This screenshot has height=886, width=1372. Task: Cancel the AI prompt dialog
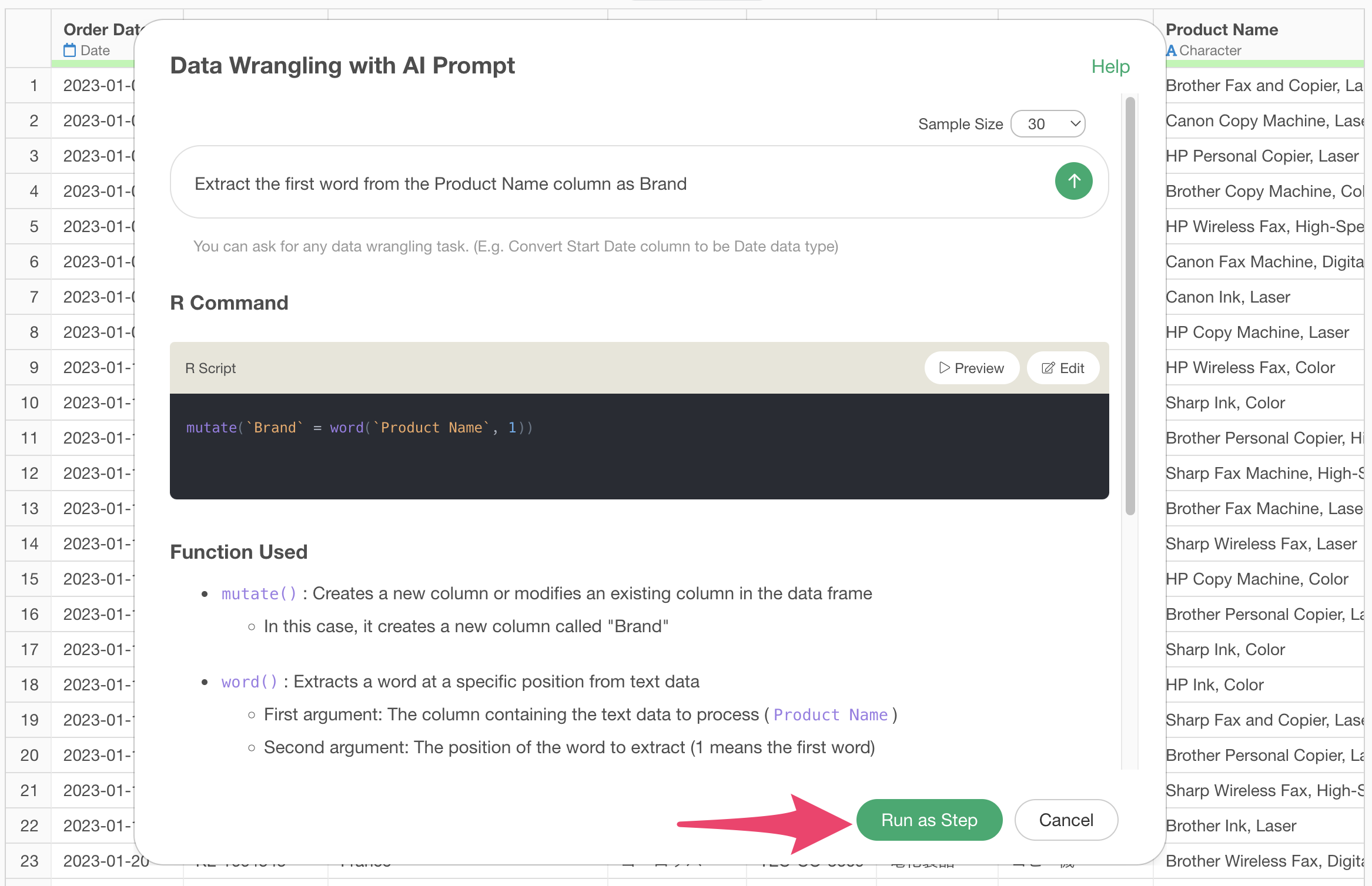[x=1066, y=820]
